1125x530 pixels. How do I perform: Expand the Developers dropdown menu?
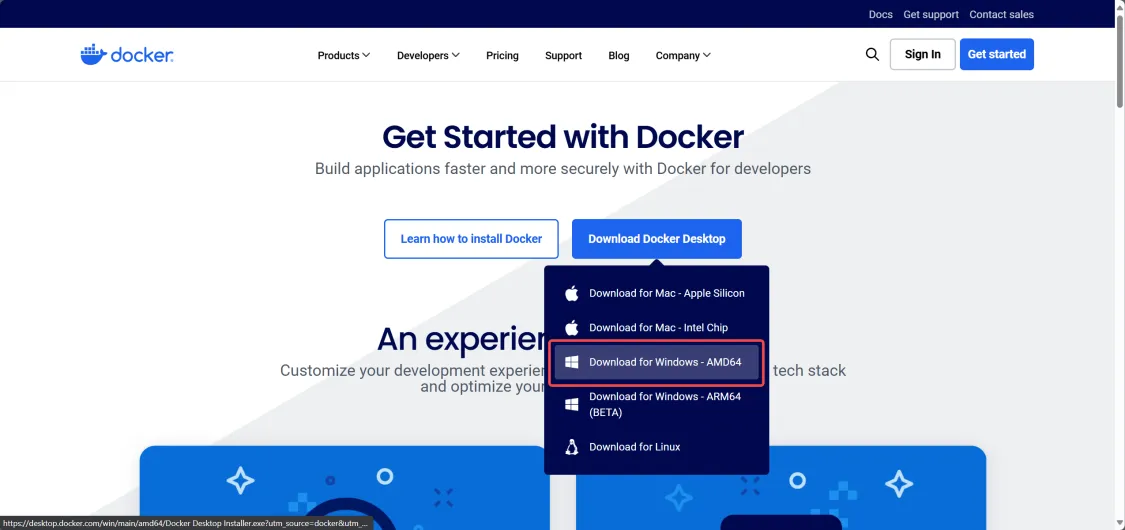point(428,55)
